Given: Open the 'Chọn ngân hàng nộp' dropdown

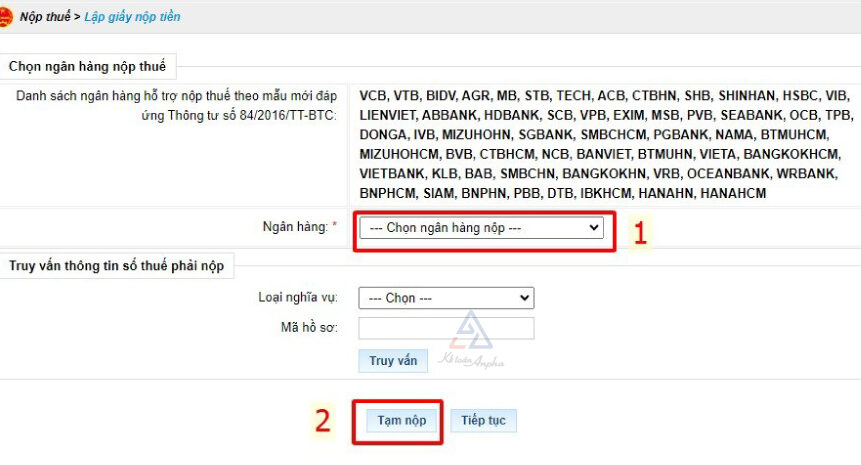Looking at the screenshot, I should click(481, 228).
